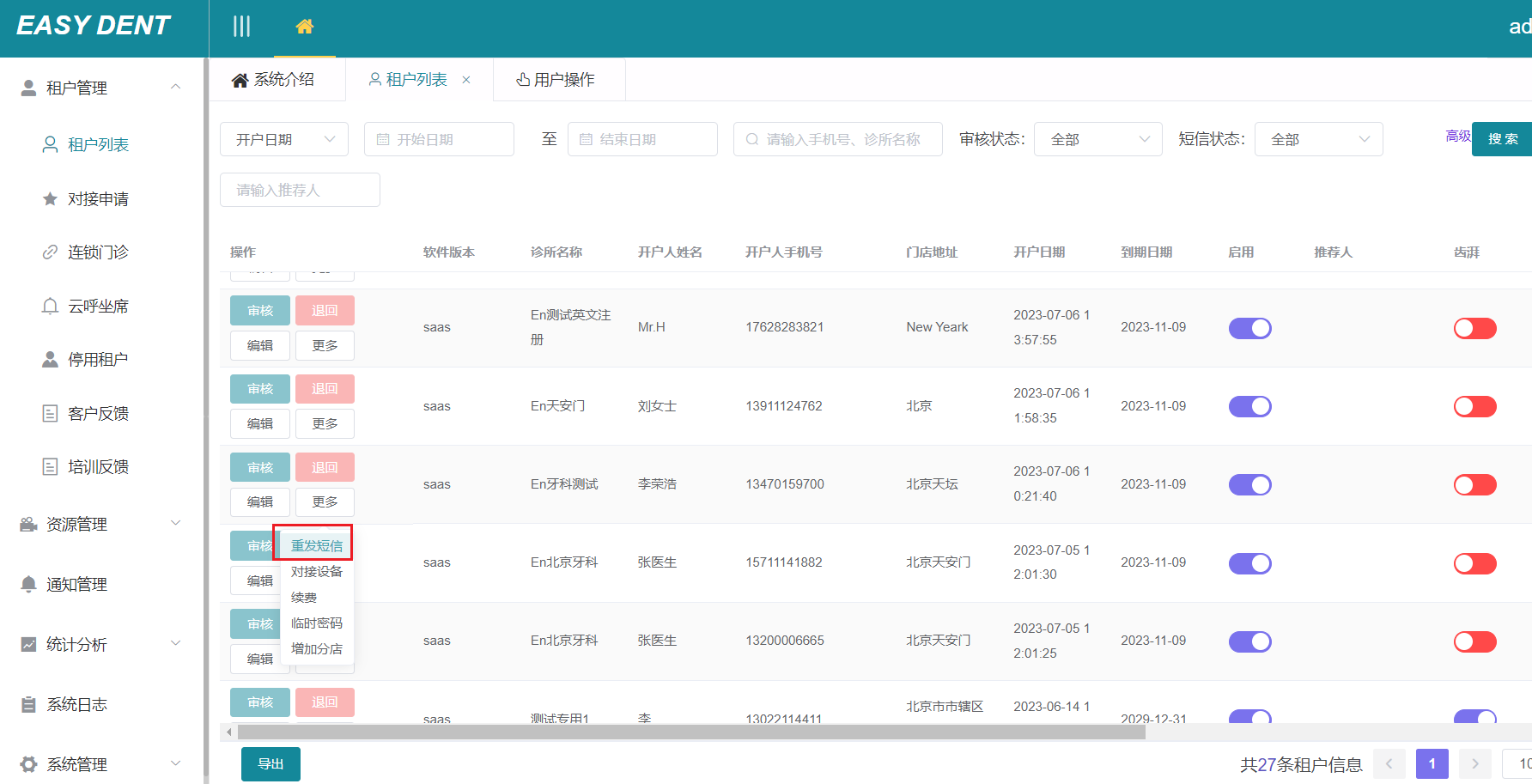Toggle 启用 switch for En牙科测试 row
The height and width of the screenshot is (784, 1532).
[x=1249, y=484]
